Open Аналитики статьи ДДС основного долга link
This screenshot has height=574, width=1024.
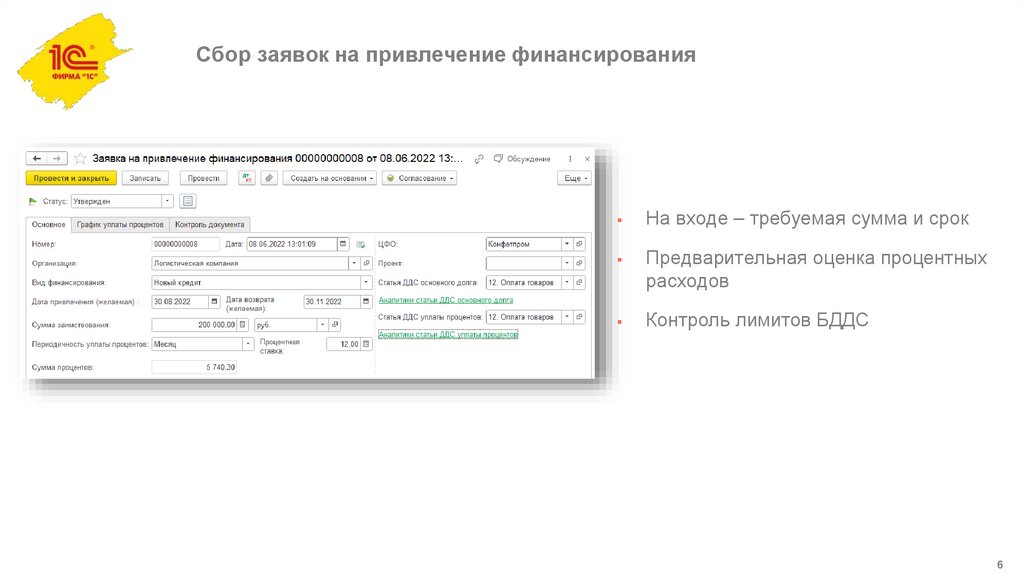[x=446, y=300]
